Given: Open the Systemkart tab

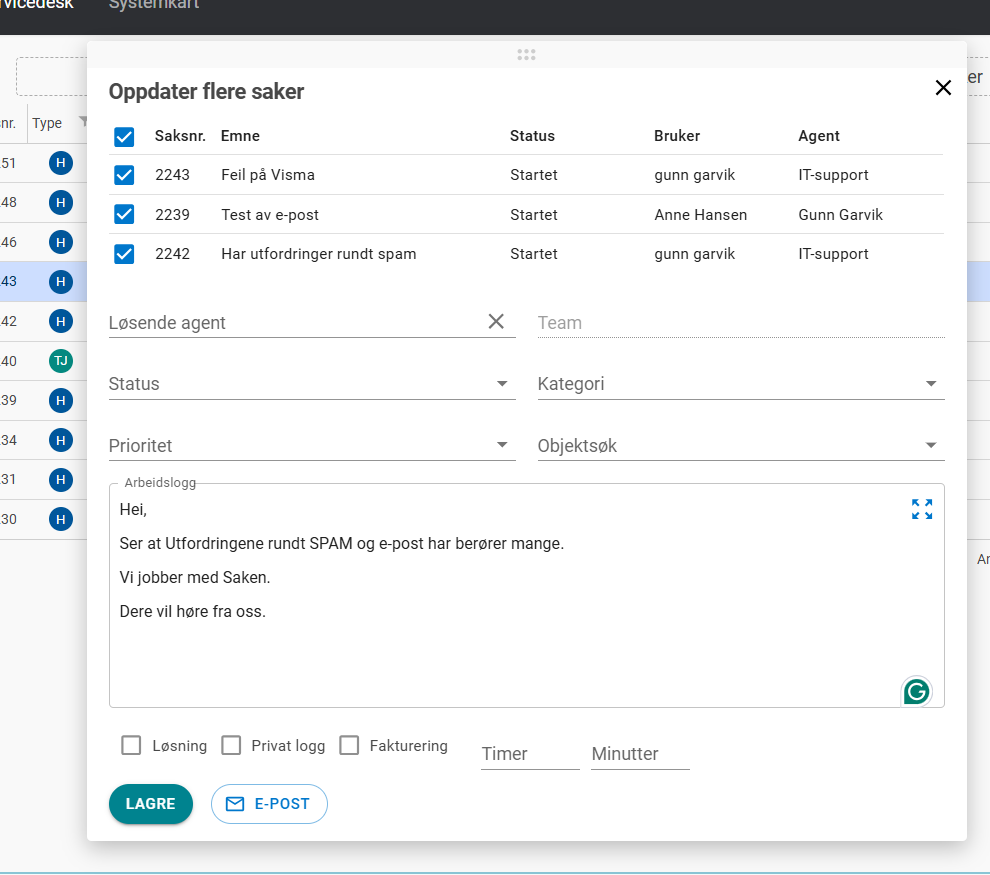Looking at the screenshot, I should (x=154, y=5).
